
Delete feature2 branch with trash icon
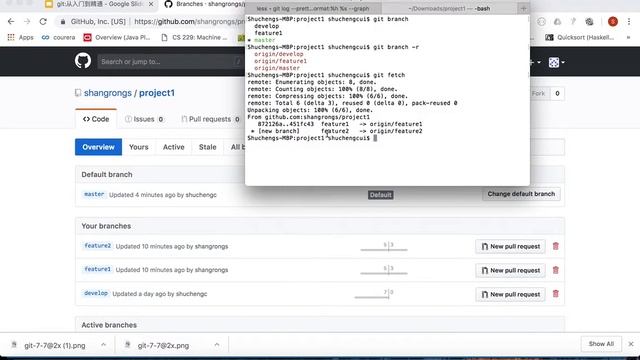(x=556, y=246)
